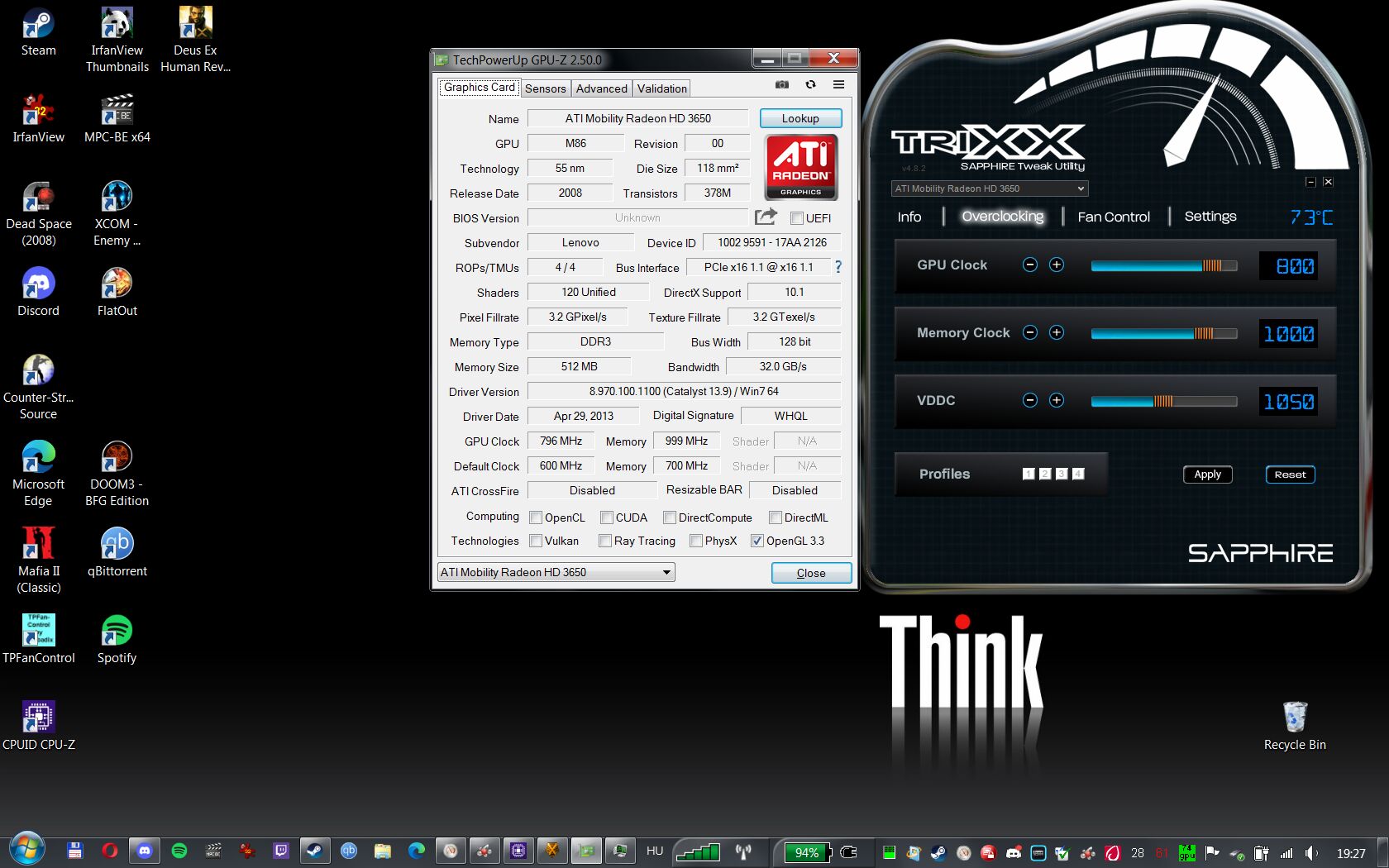Open TRIXX Info tab
The height and width of the screenshot is (868, 1389).
click(x=909, y=217)
